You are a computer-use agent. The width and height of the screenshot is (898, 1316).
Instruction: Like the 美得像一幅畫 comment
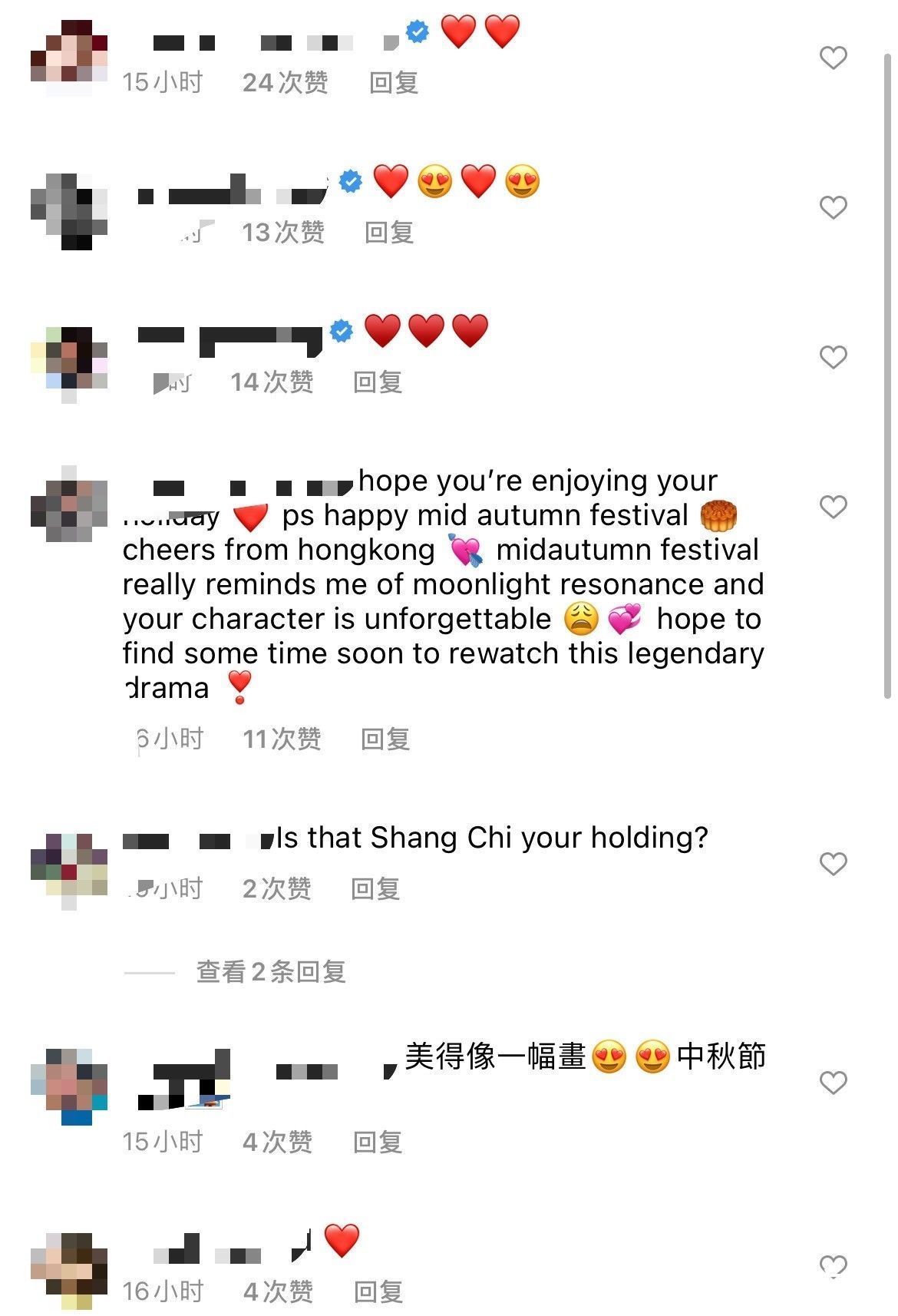point(833,1083)
